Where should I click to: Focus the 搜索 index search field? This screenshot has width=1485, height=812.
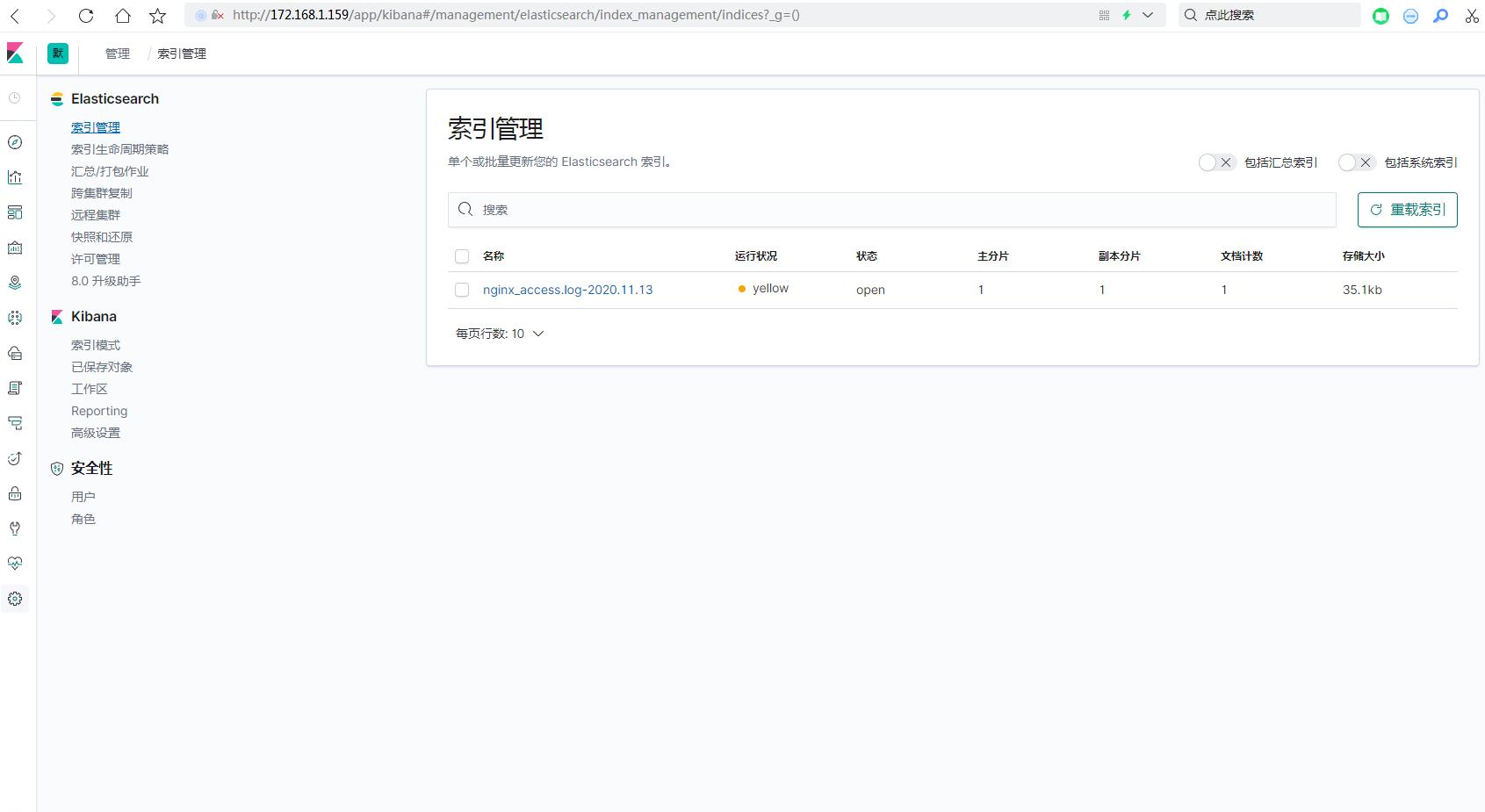pyautogui.click(x=892, y=210)
